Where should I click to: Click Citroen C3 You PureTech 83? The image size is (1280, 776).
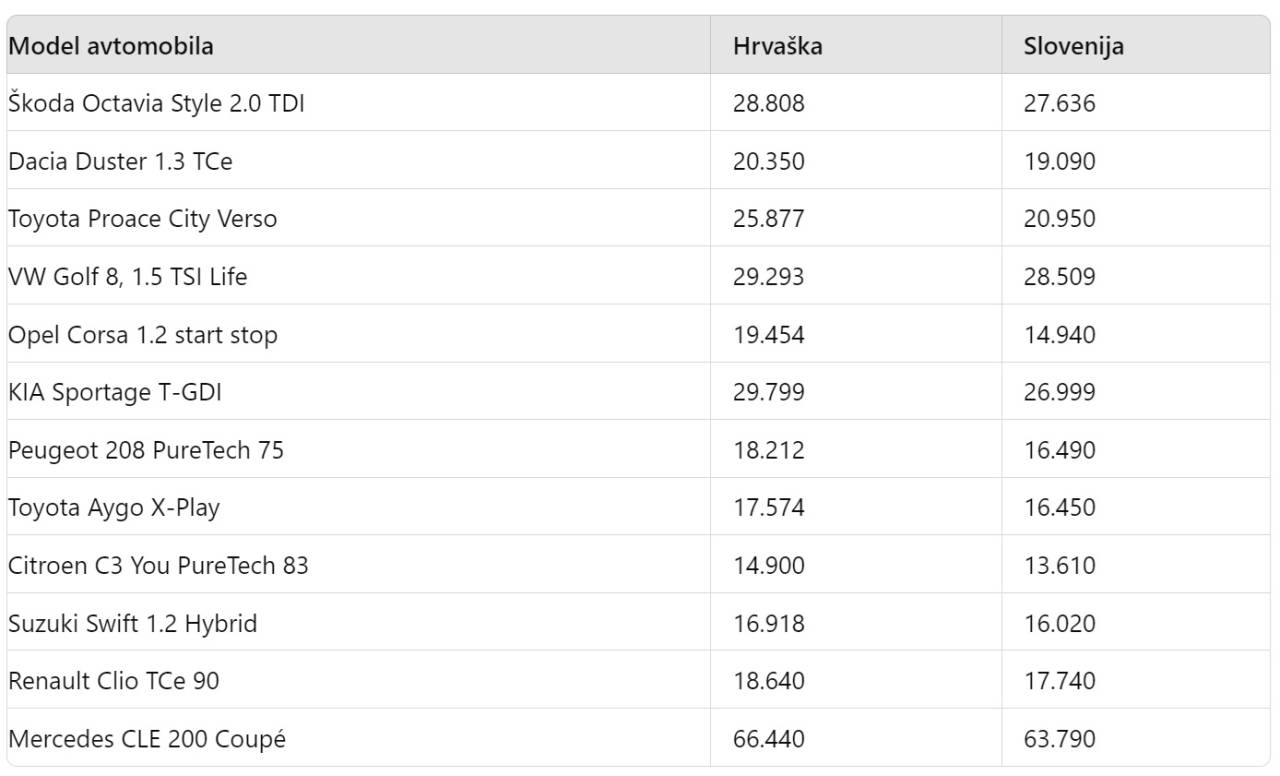pos(158,566)
